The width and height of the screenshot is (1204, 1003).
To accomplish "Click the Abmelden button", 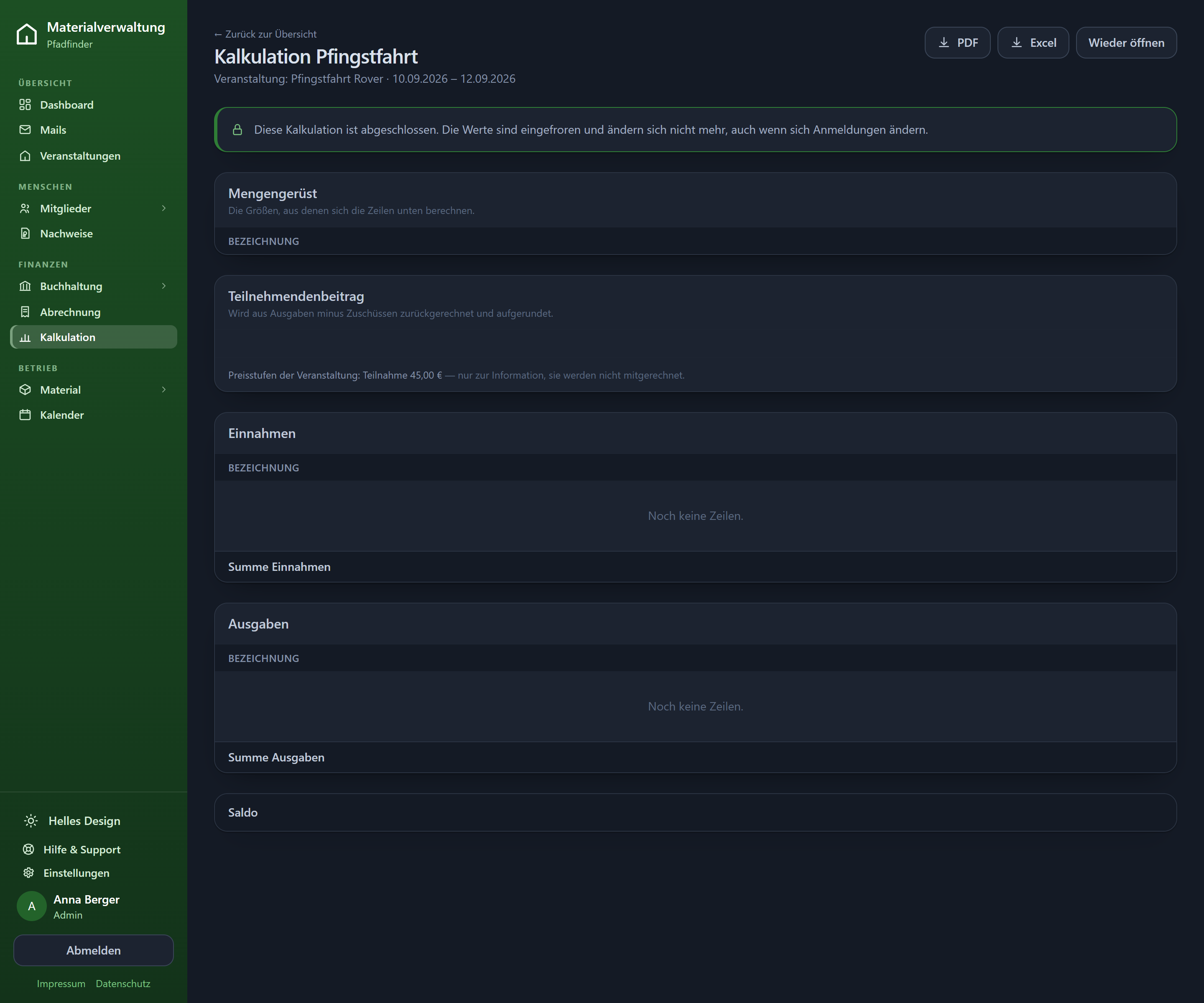I will click(x=94, y=950).
